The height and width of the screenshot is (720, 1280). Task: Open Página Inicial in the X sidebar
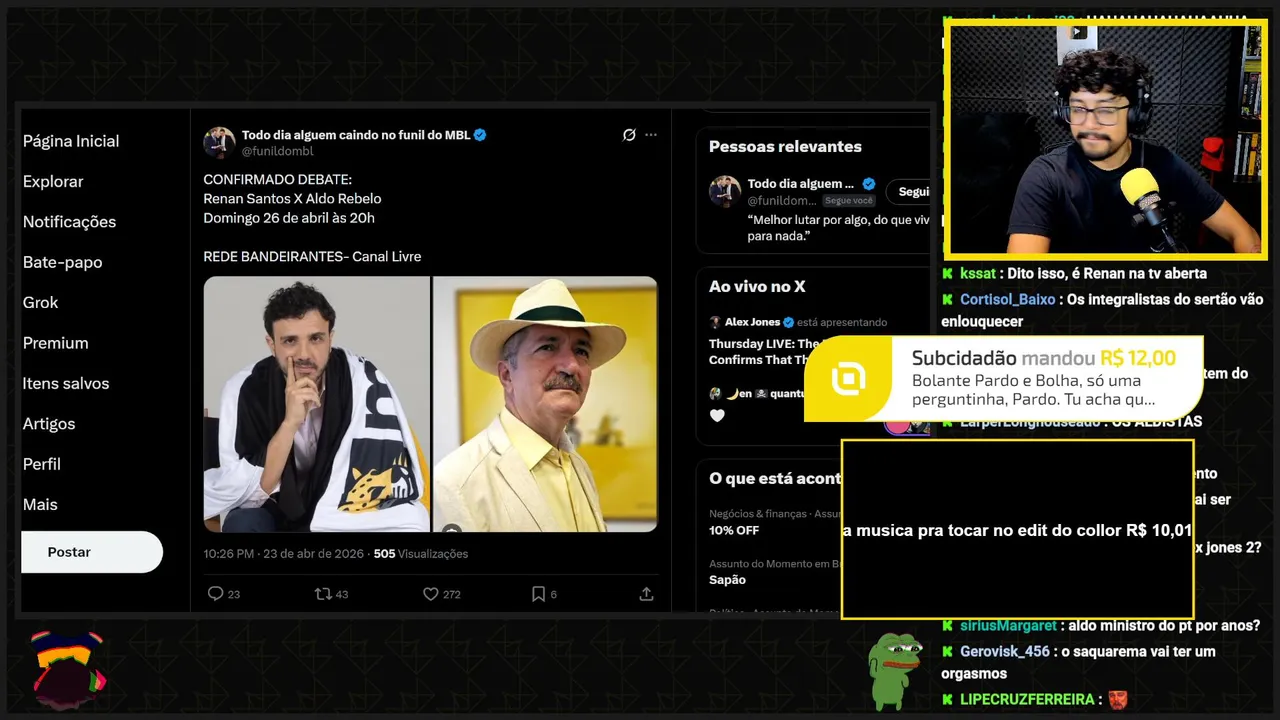(71, 141)
